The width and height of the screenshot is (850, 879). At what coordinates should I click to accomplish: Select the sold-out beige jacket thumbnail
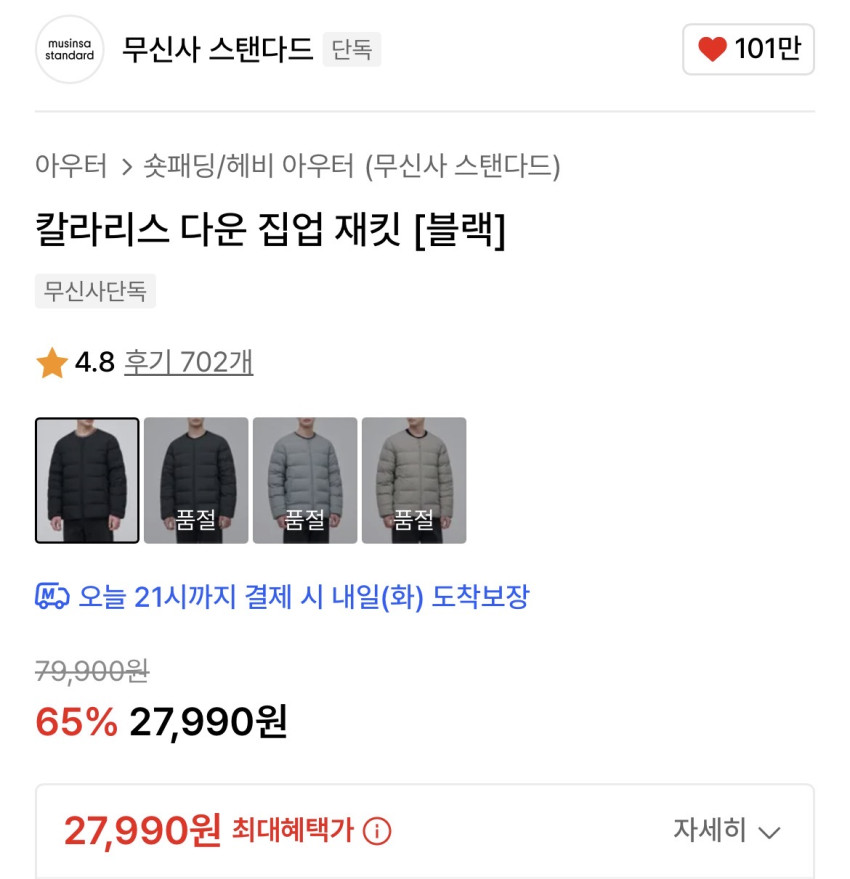click(x=414, y=480)
